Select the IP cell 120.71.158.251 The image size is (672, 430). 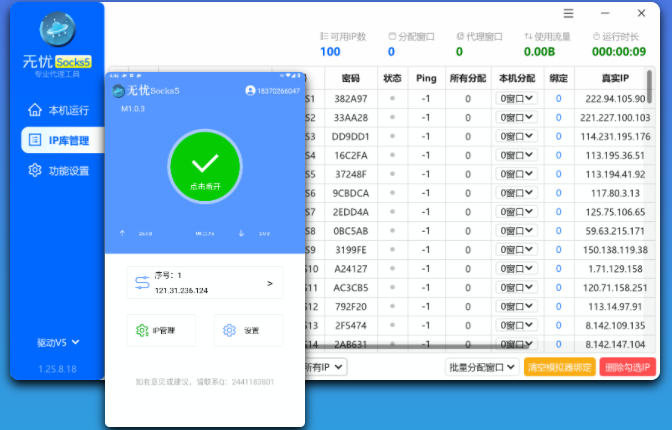(x=615, y=287)
